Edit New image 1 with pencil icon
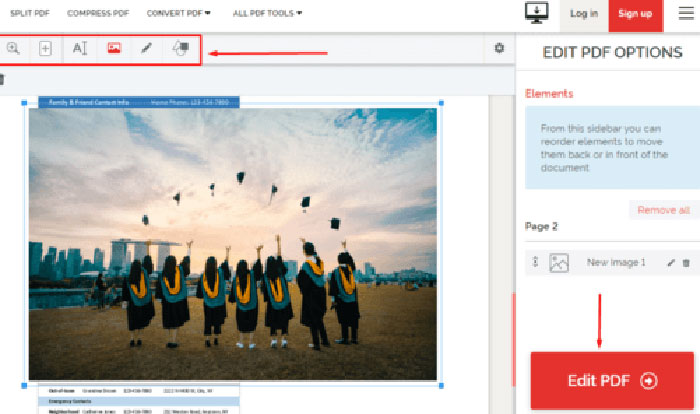This screenshot has width=700, height=414. click(671, 263)
